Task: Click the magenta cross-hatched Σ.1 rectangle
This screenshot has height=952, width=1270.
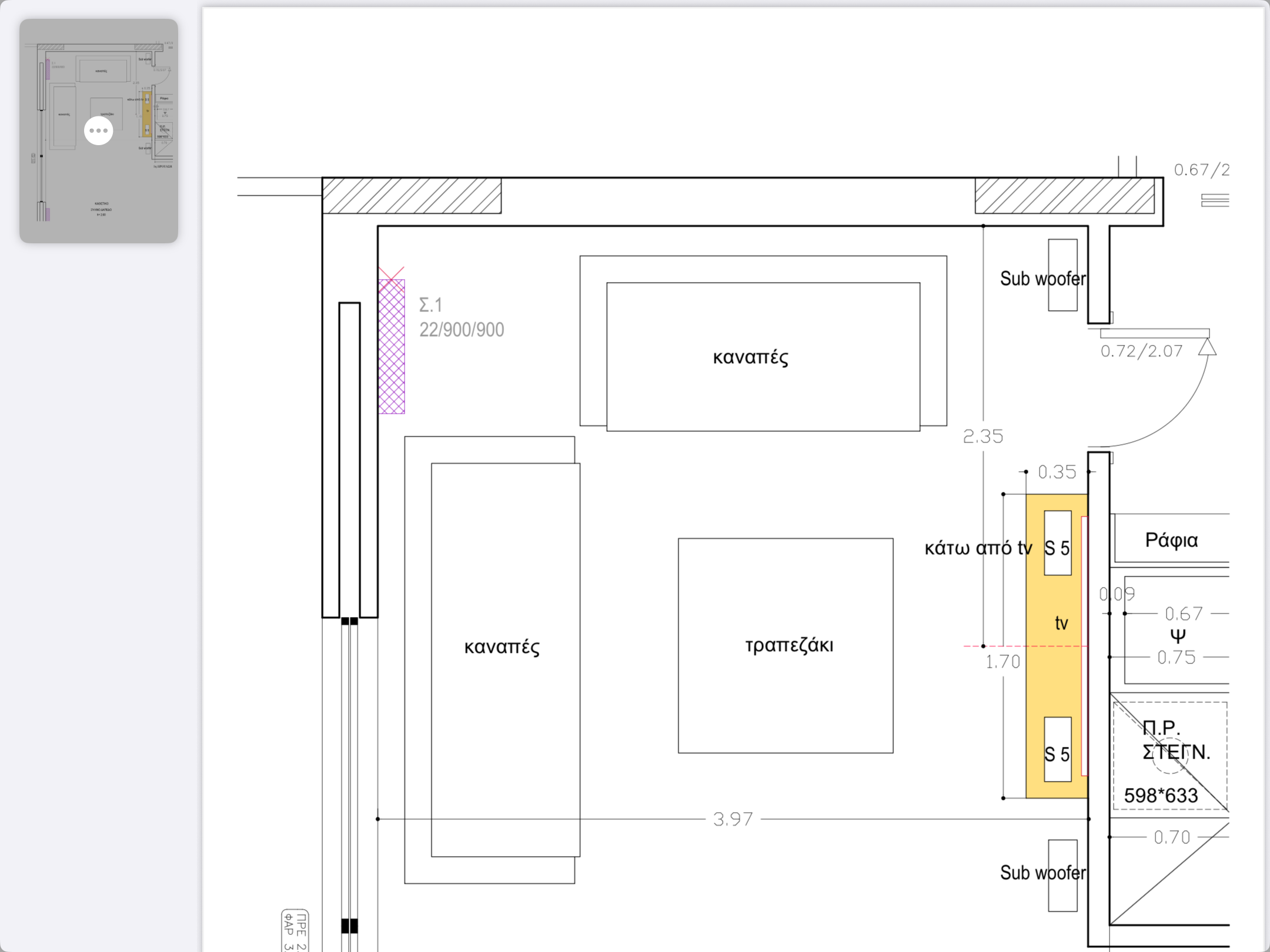Action: point(392,347)
